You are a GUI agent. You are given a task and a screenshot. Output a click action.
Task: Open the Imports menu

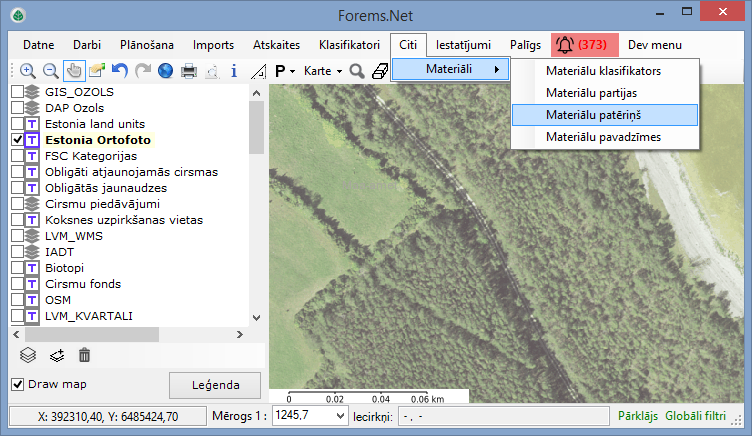pyautogui.click(x=213, y=45)
